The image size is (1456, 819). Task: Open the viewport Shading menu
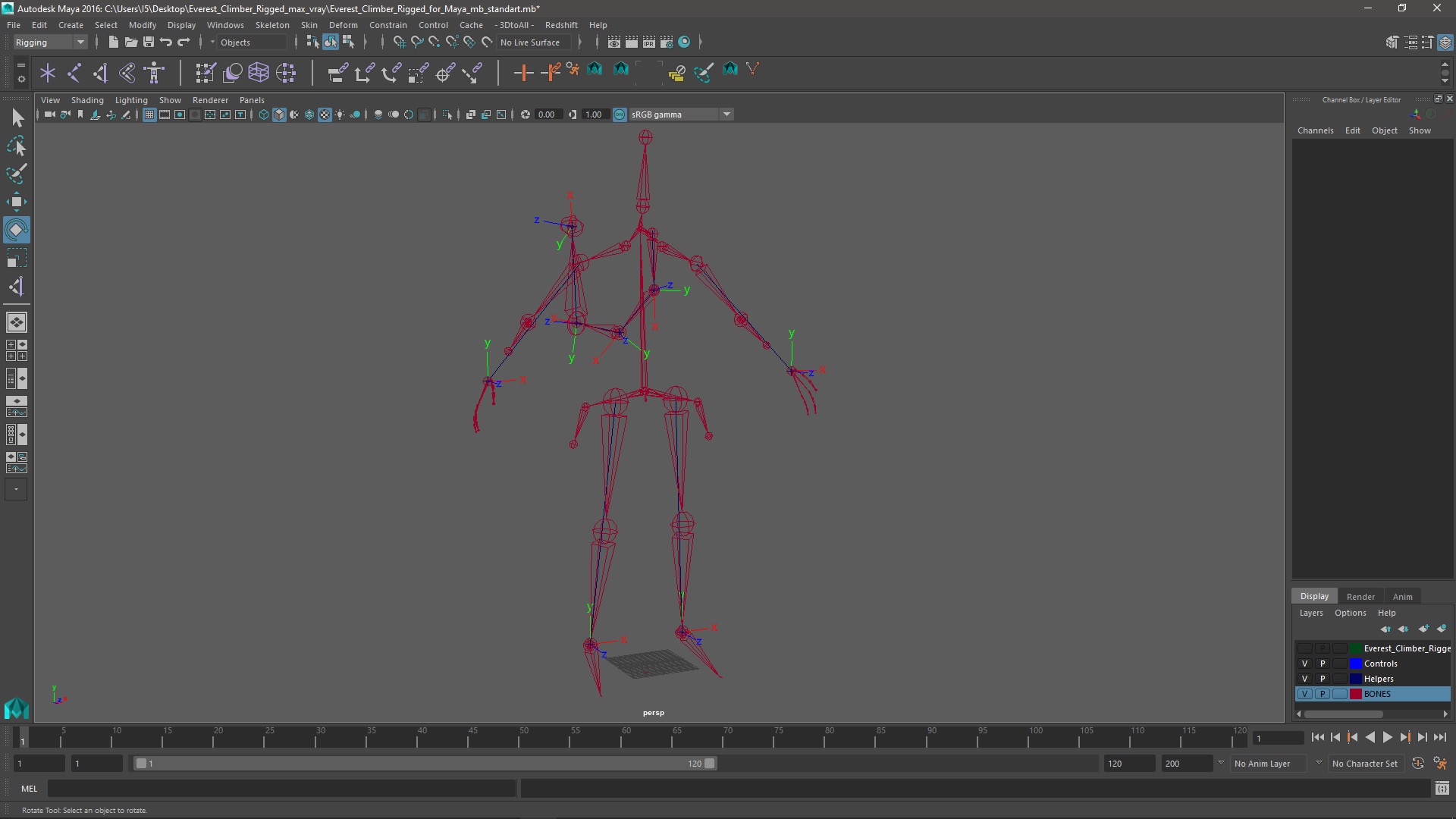[x=87, y=100]
